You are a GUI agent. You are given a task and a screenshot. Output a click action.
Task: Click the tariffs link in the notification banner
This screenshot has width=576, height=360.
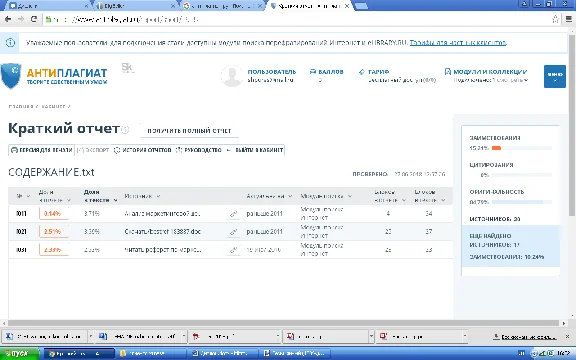458,43
